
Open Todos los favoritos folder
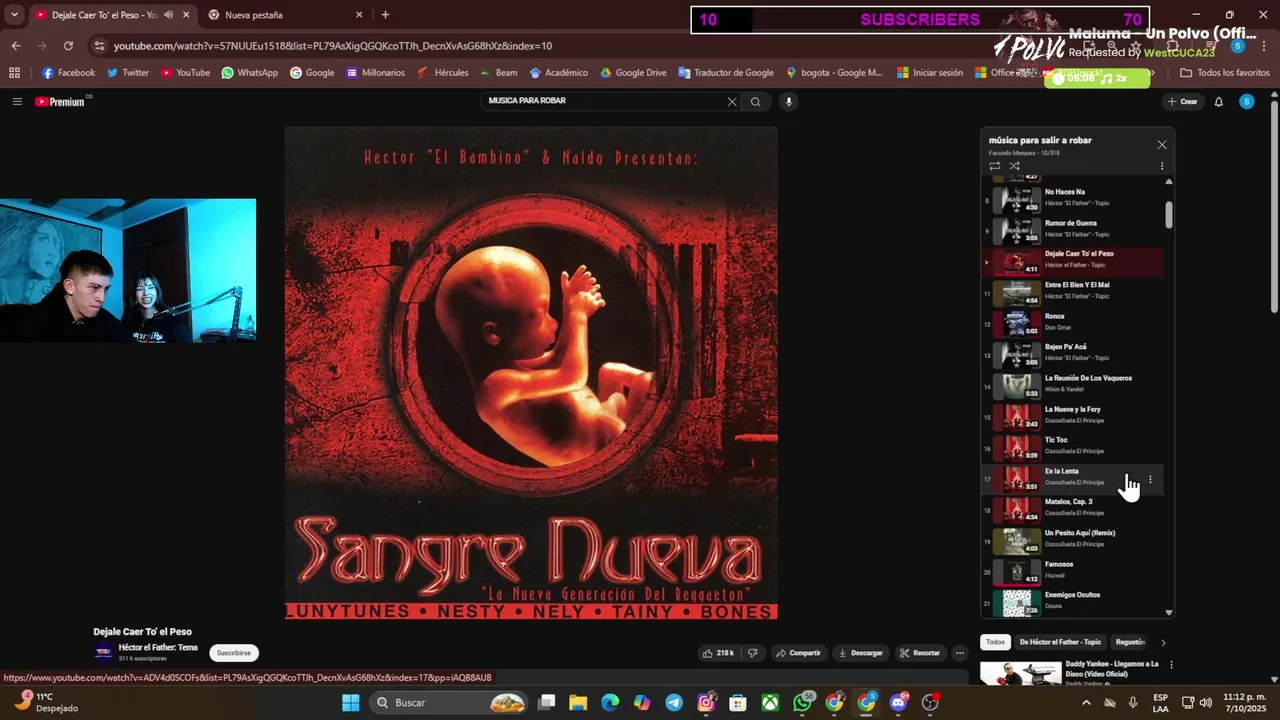[1225, 73]
